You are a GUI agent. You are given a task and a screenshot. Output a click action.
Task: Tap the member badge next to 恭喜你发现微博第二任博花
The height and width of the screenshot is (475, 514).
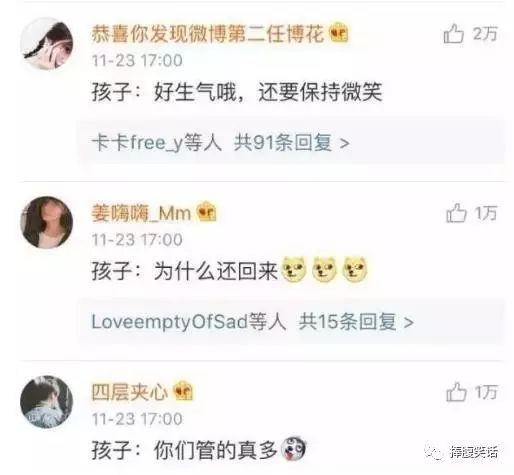tap(339, 33)
